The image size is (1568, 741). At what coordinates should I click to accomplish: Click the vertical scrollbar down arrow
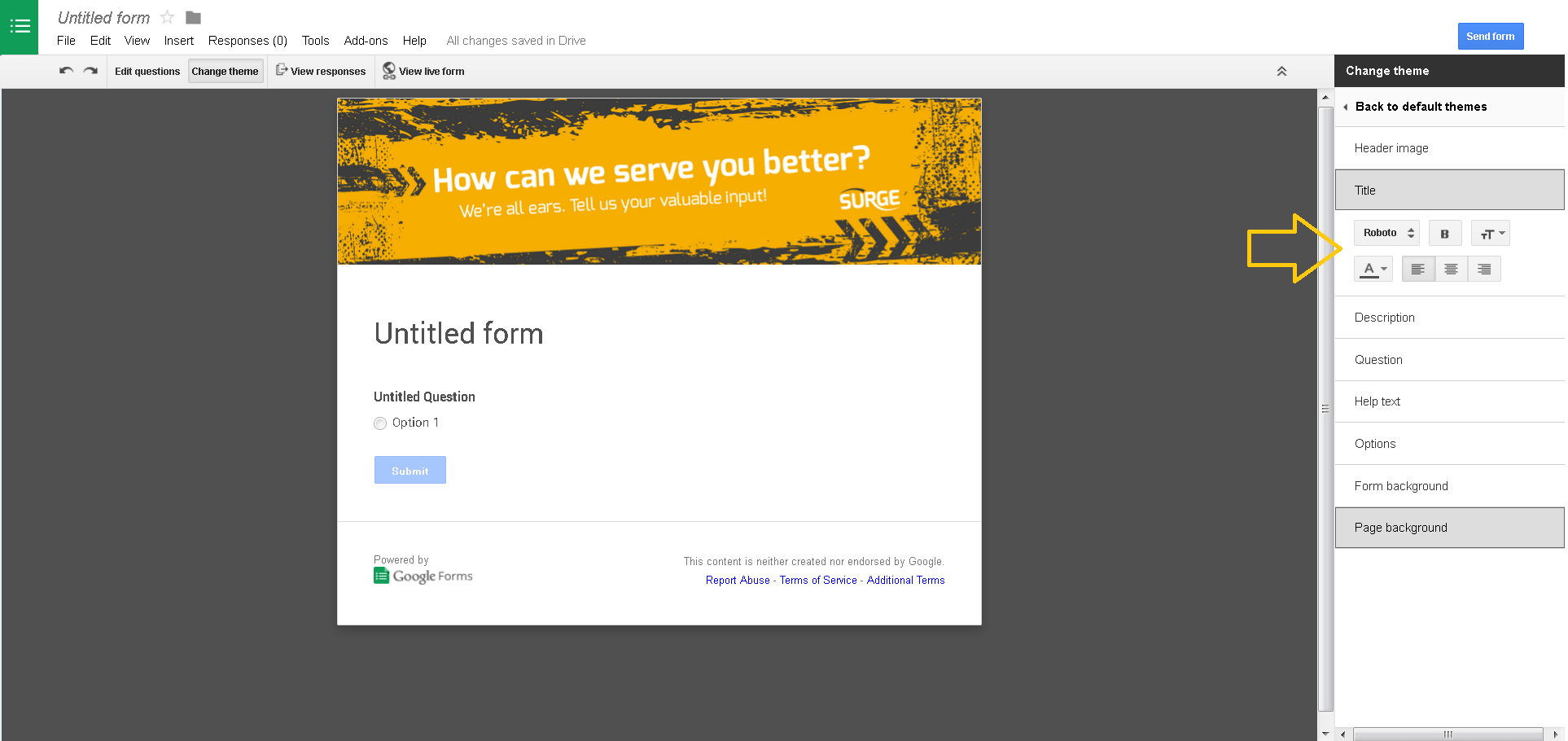tap(1325, 734)
